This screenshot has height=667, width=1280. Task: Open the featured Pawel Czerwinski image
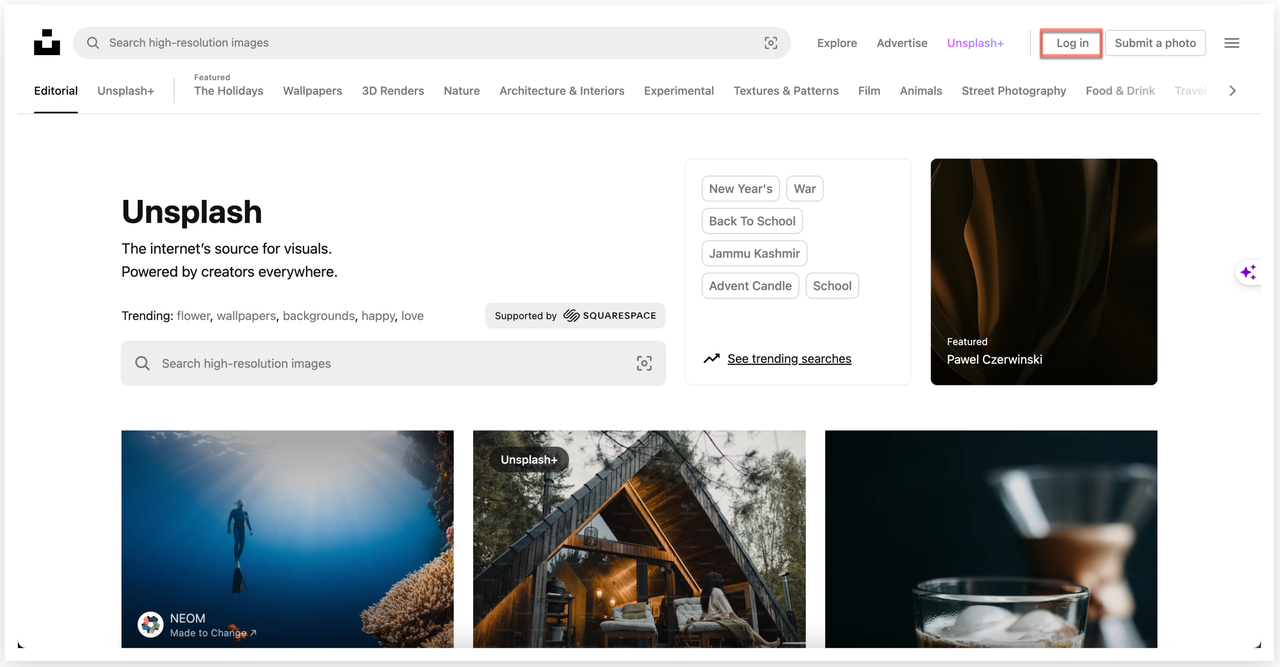tap(1044, 272)
